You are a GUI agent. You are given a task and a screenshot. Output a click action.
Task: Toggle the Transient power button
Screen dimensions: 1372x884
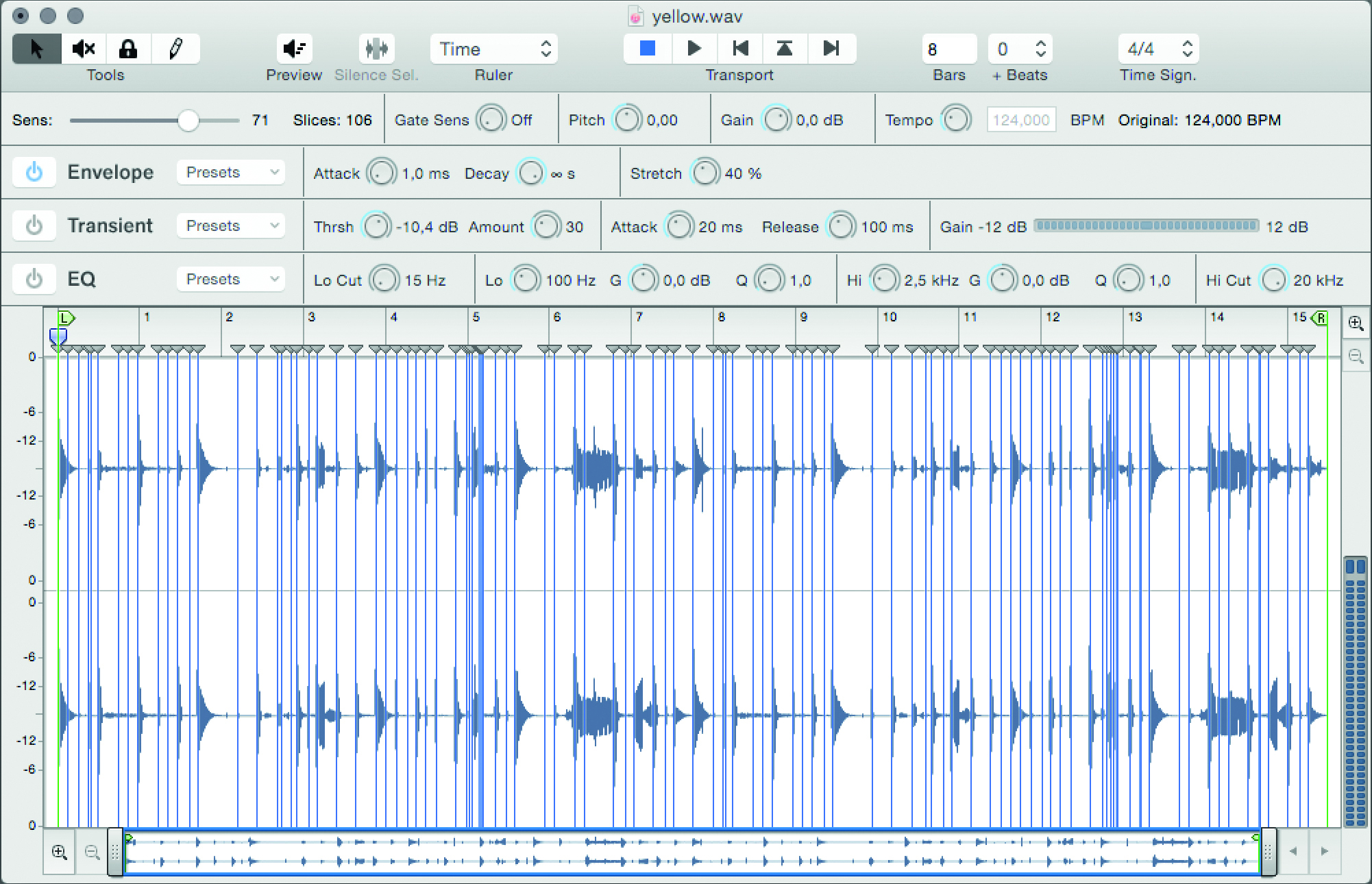[34, 225]
